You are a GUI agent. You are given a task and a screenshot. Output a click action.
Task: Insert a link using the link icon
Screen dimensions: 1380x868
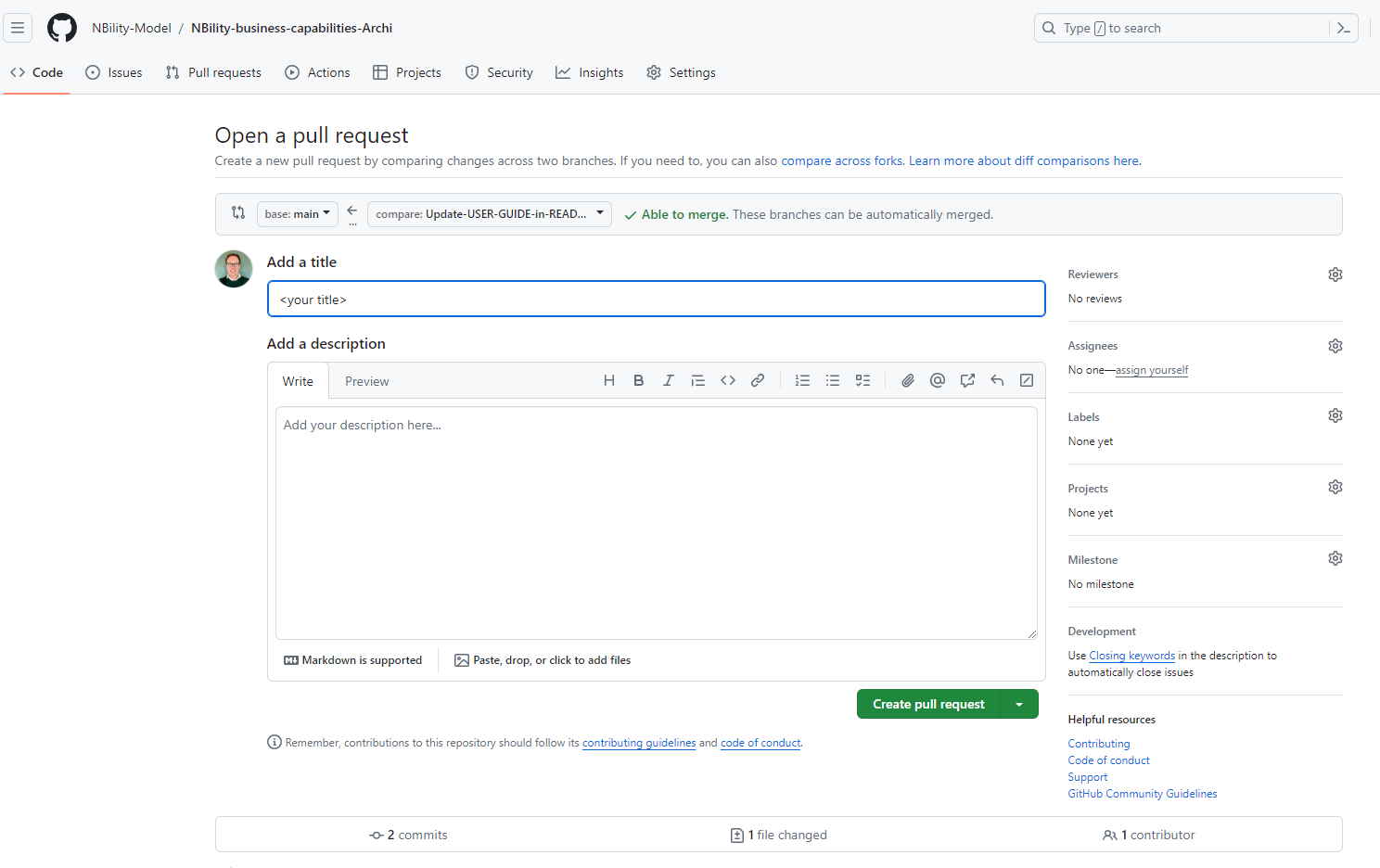coord(757,380)
